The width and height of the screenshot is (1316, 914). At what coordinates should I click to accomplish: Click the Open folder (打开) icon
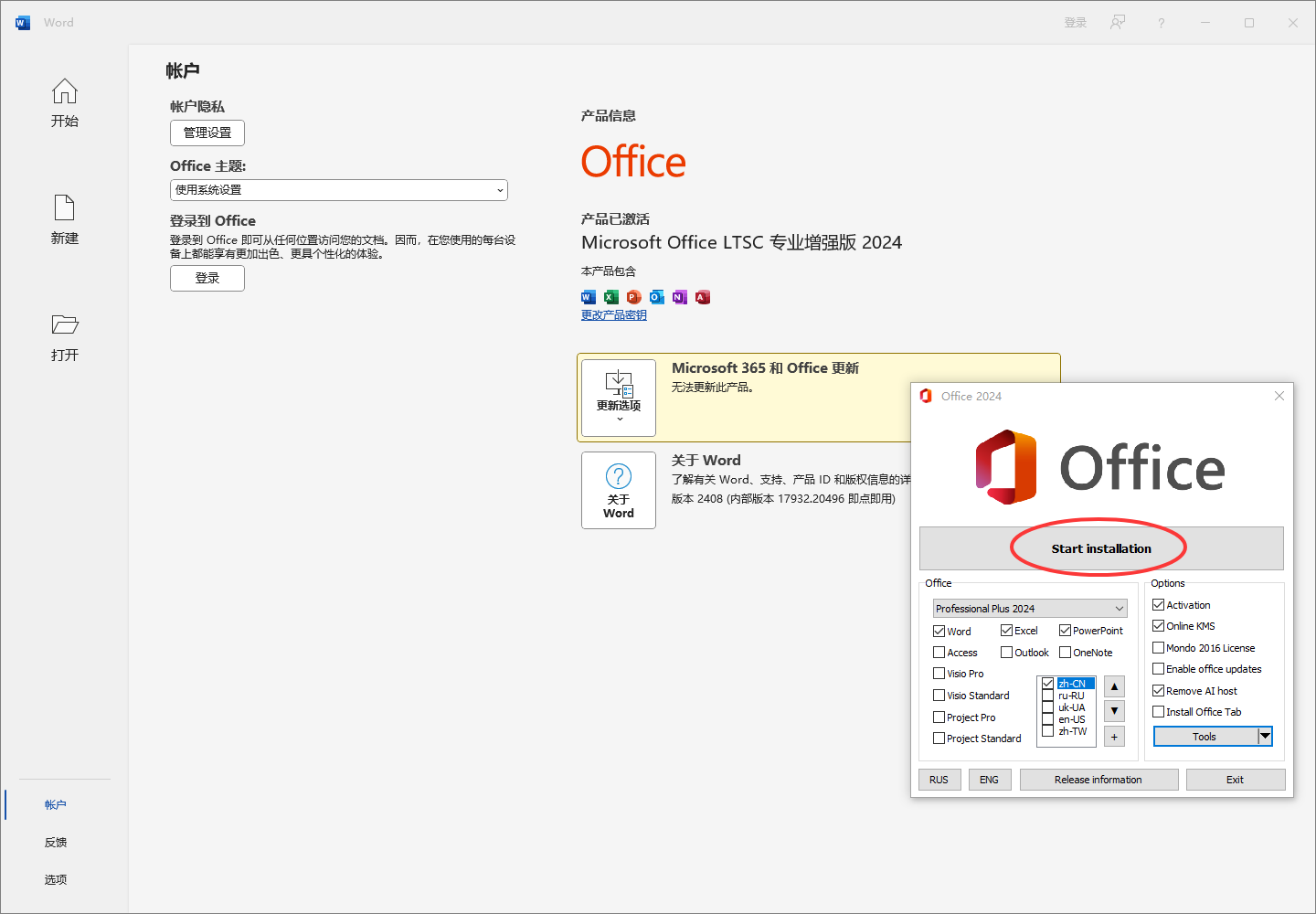pos(64,324)
